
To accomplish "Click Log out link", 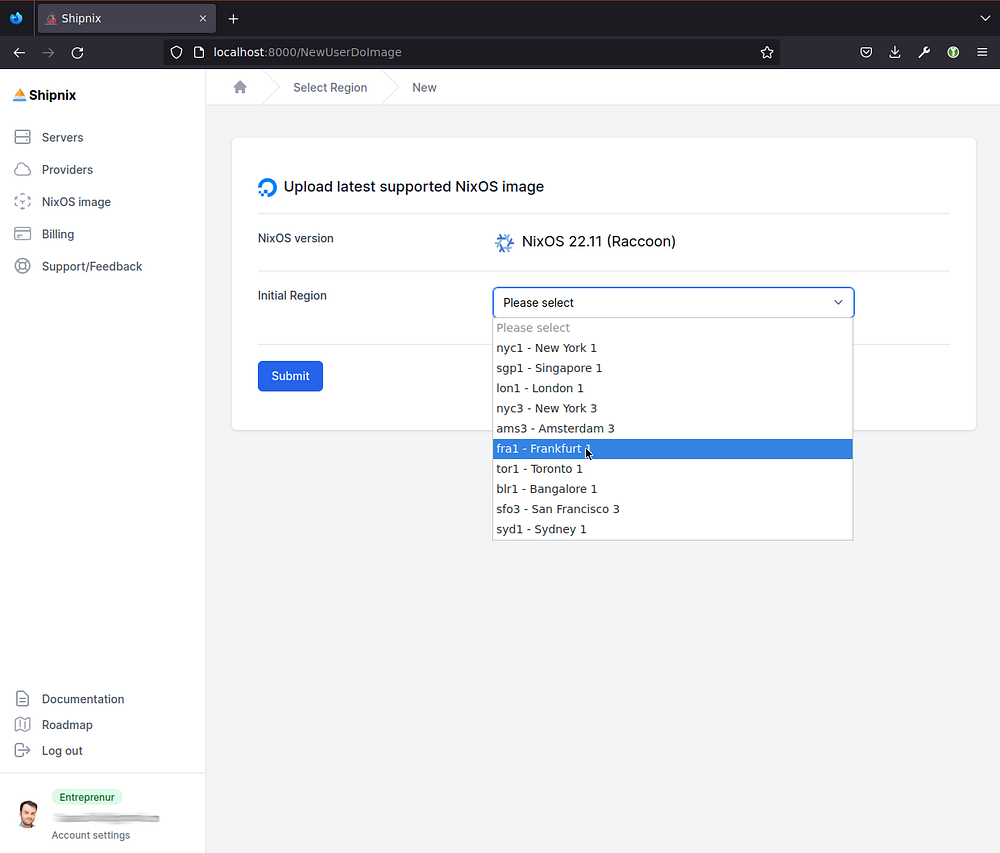I will pyautogui.click(x=62, y=751).
